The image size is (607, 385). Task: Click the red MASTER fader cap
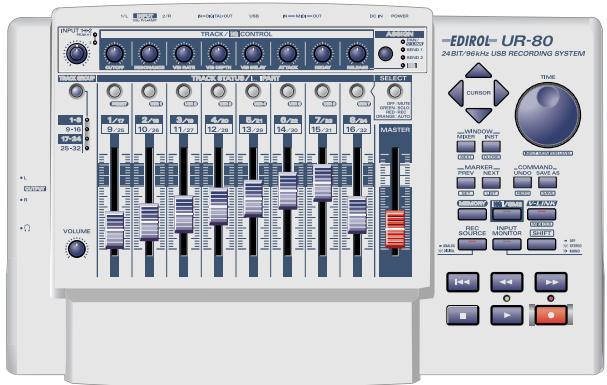click(x=395, y=229)
